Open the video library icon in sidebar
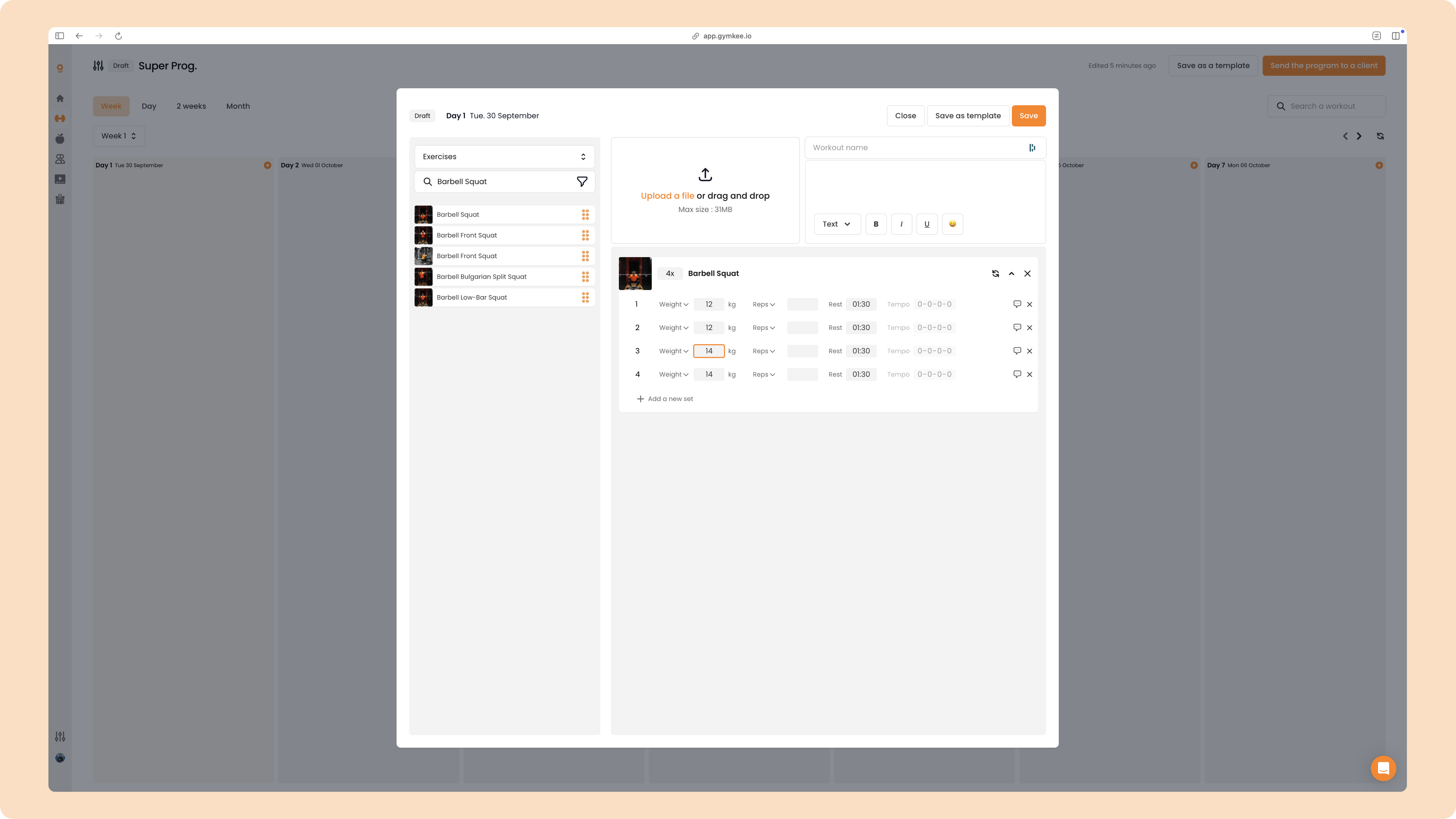The image size is (1456, 819). (60, 179)
